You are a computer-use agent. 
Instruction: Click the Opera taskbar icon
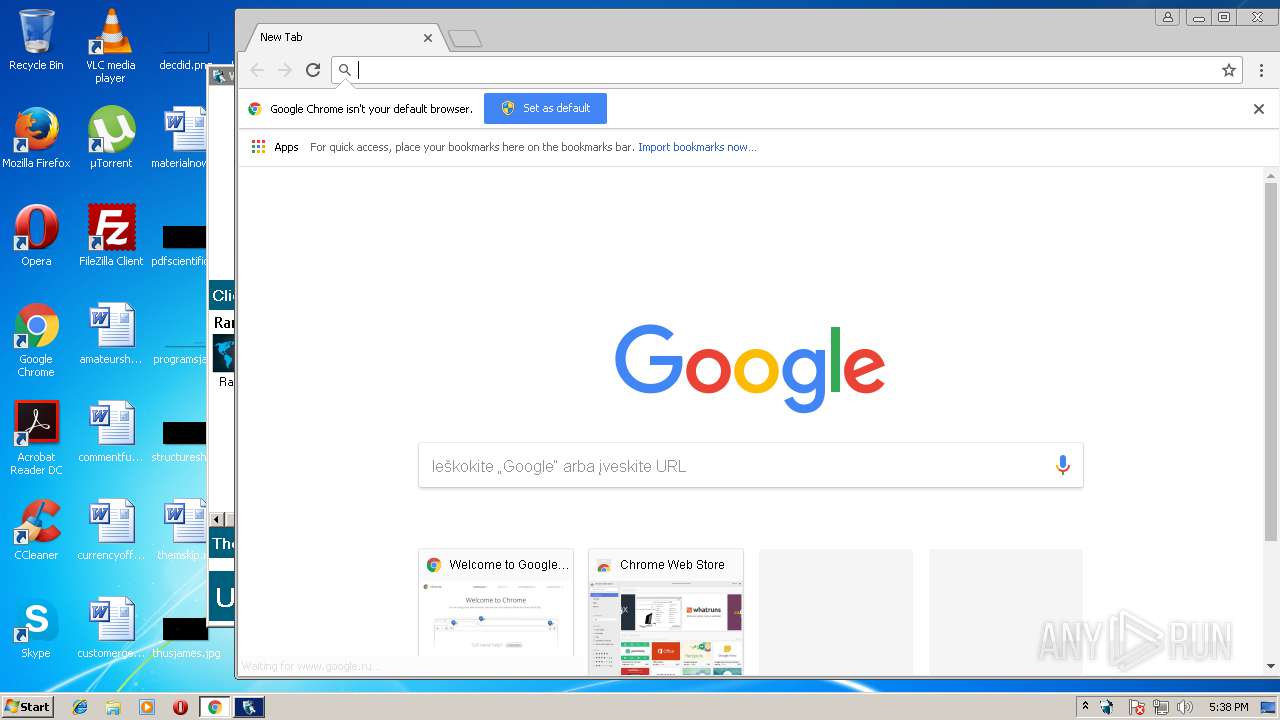[x=180, y=707]
